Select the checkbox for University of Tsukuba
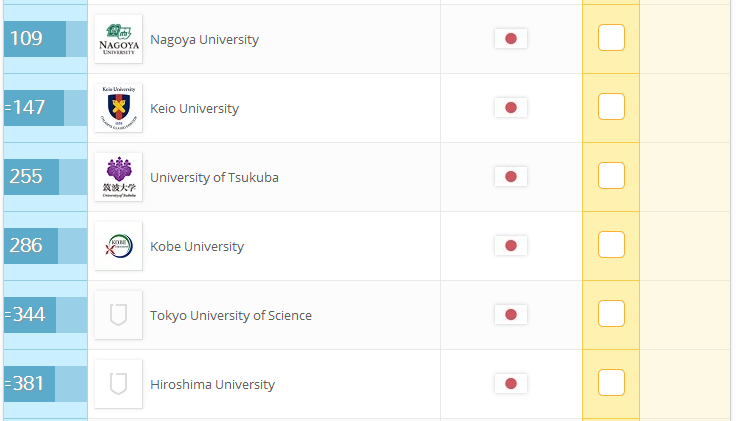This screenshot has height=421, width=736. click(x=611, y=176)
